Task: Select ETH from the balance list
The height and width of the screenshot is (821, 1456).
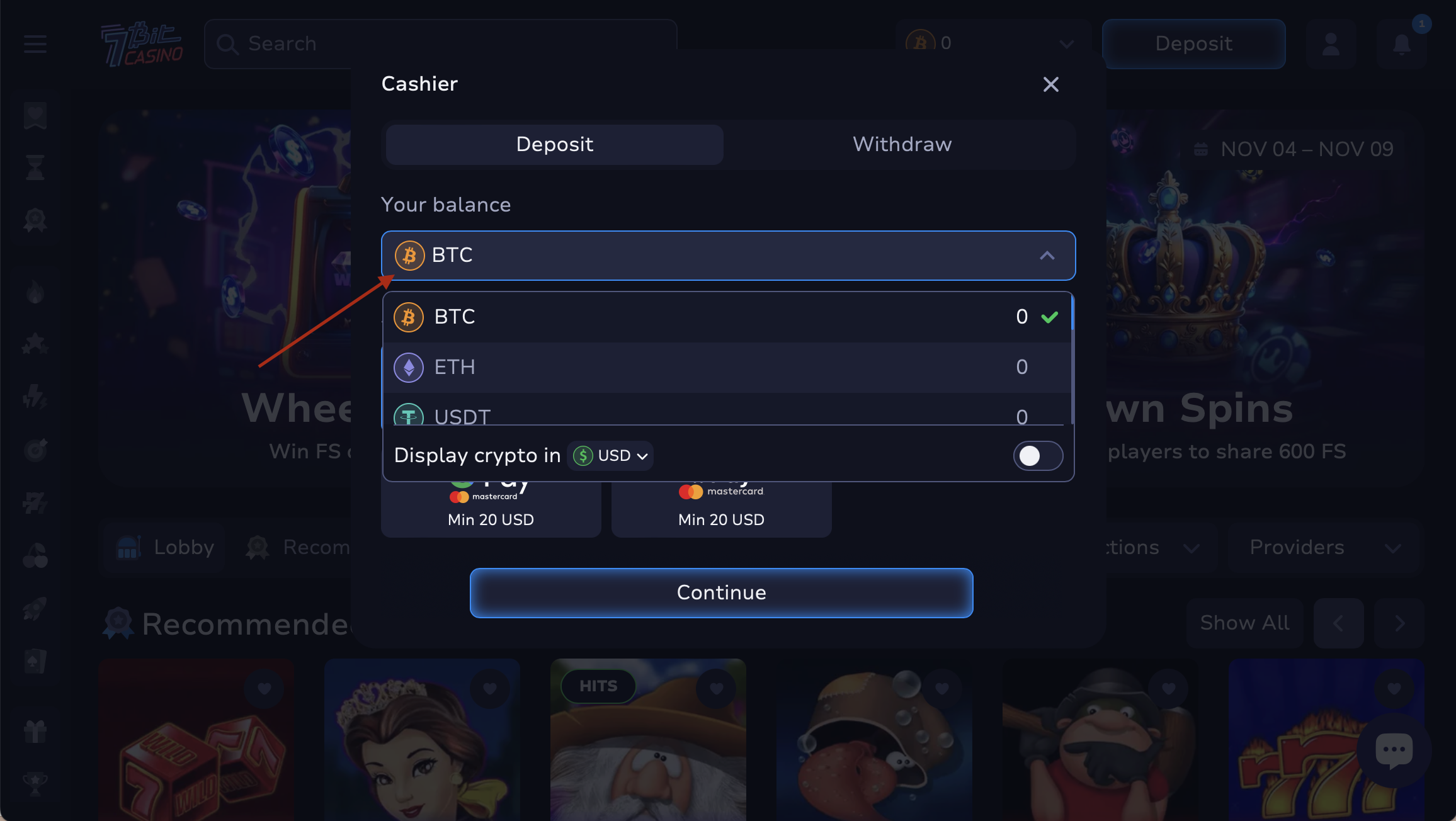Action: (x=727, y=367)
